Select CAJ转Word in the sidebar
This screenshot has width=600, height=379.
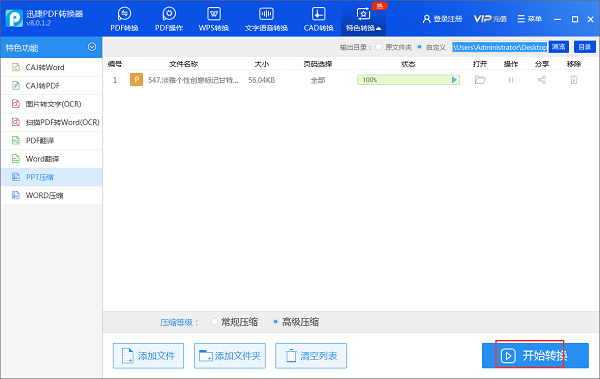[51, 67]
